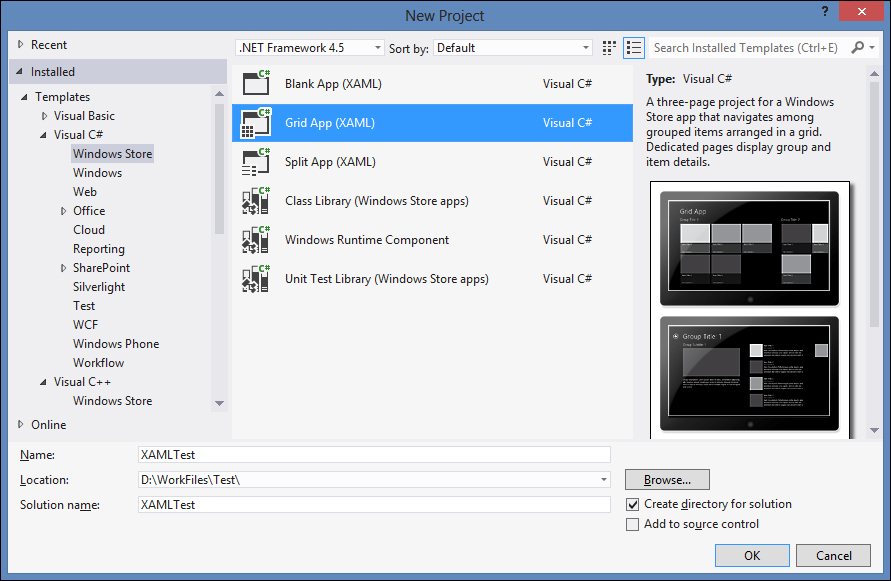
Task: Click the Grid App (XAML) template icon
Action: coord(256,123)
